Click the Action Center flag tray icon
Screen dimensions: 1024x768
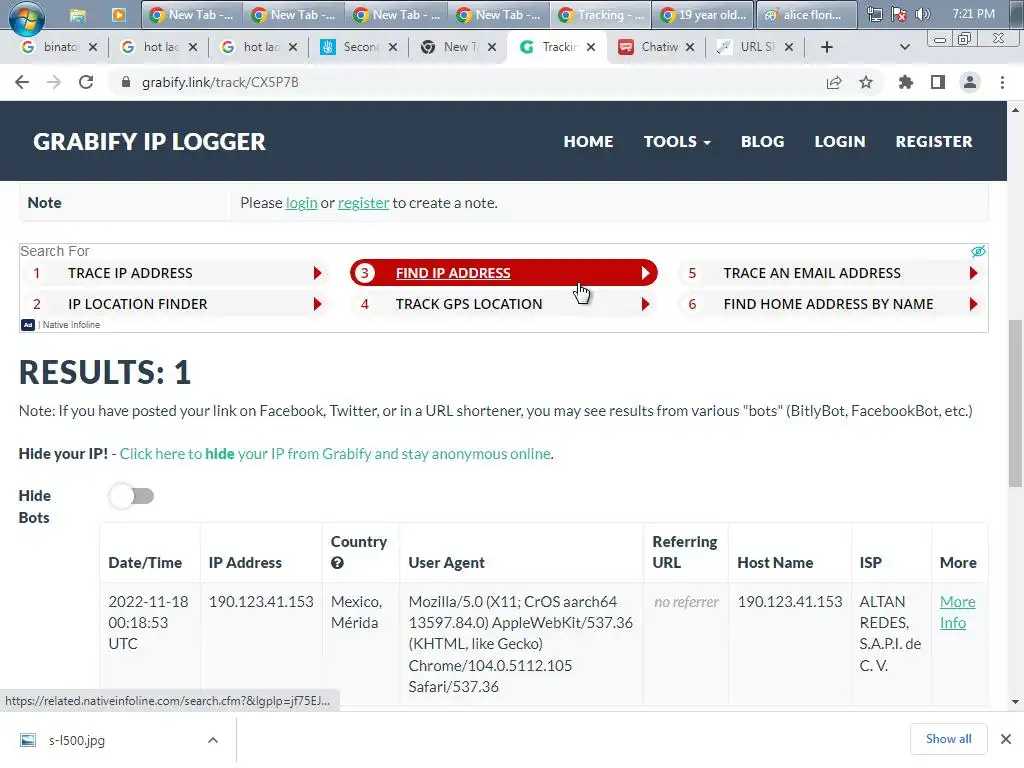[x=899, y=14]
